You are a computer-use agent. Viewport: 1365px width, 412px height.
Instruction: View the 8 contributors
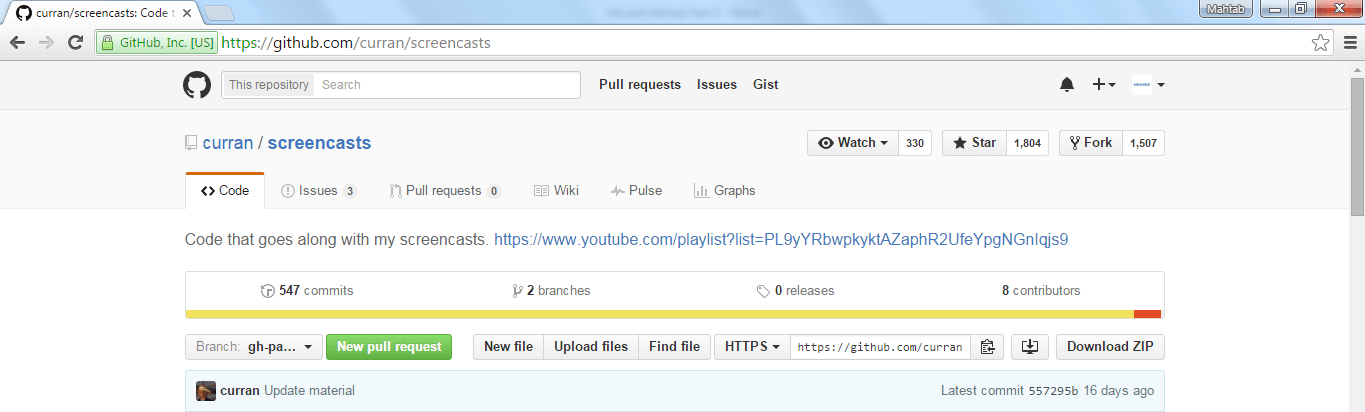tap(1041, 291)
